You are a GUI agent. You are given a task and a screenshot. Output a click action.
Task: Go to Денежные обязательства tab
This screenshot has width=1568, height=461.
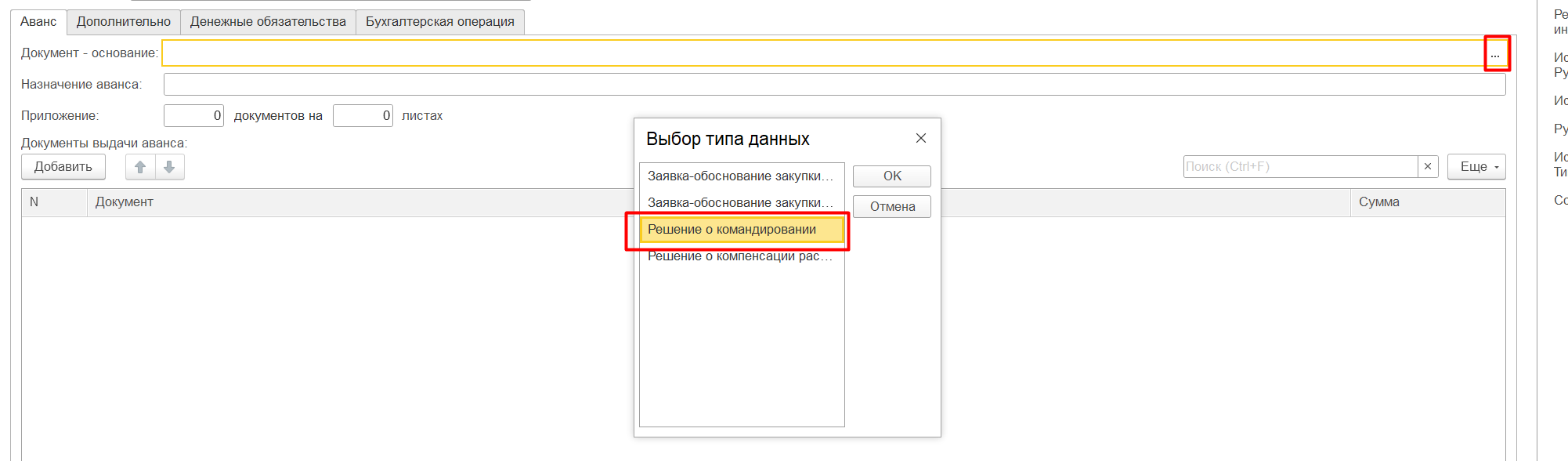268,22
